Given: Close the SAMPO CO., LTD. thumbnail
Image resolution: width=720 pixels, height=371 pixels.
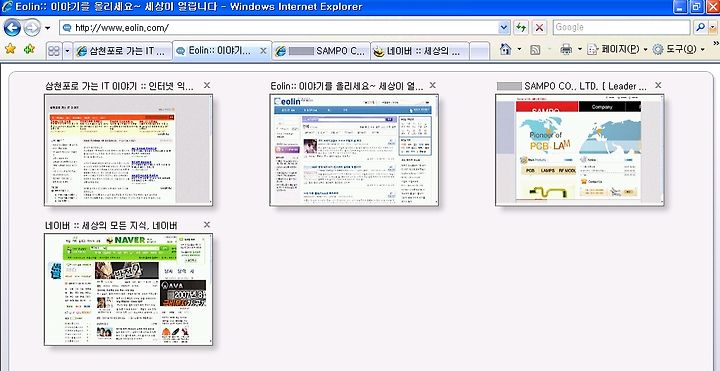Looking at the screenshot, I should (x=658, y=85).
